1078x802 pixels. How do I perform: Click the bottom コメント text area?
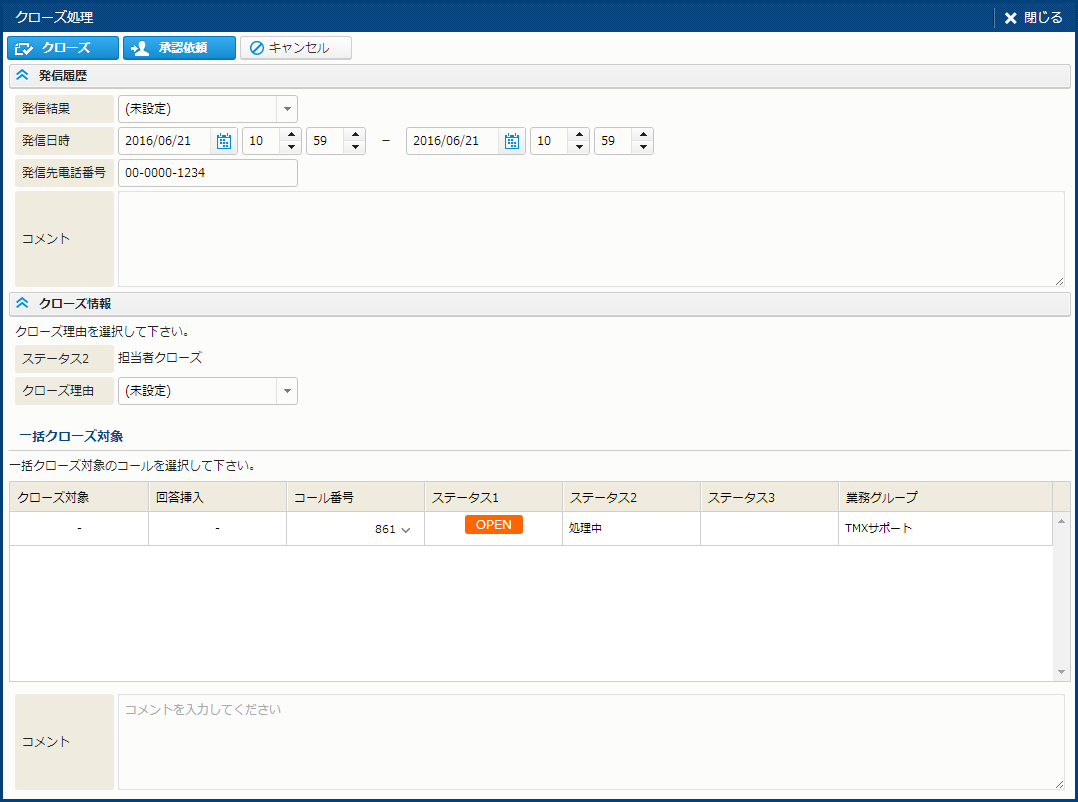coord(590,741)
